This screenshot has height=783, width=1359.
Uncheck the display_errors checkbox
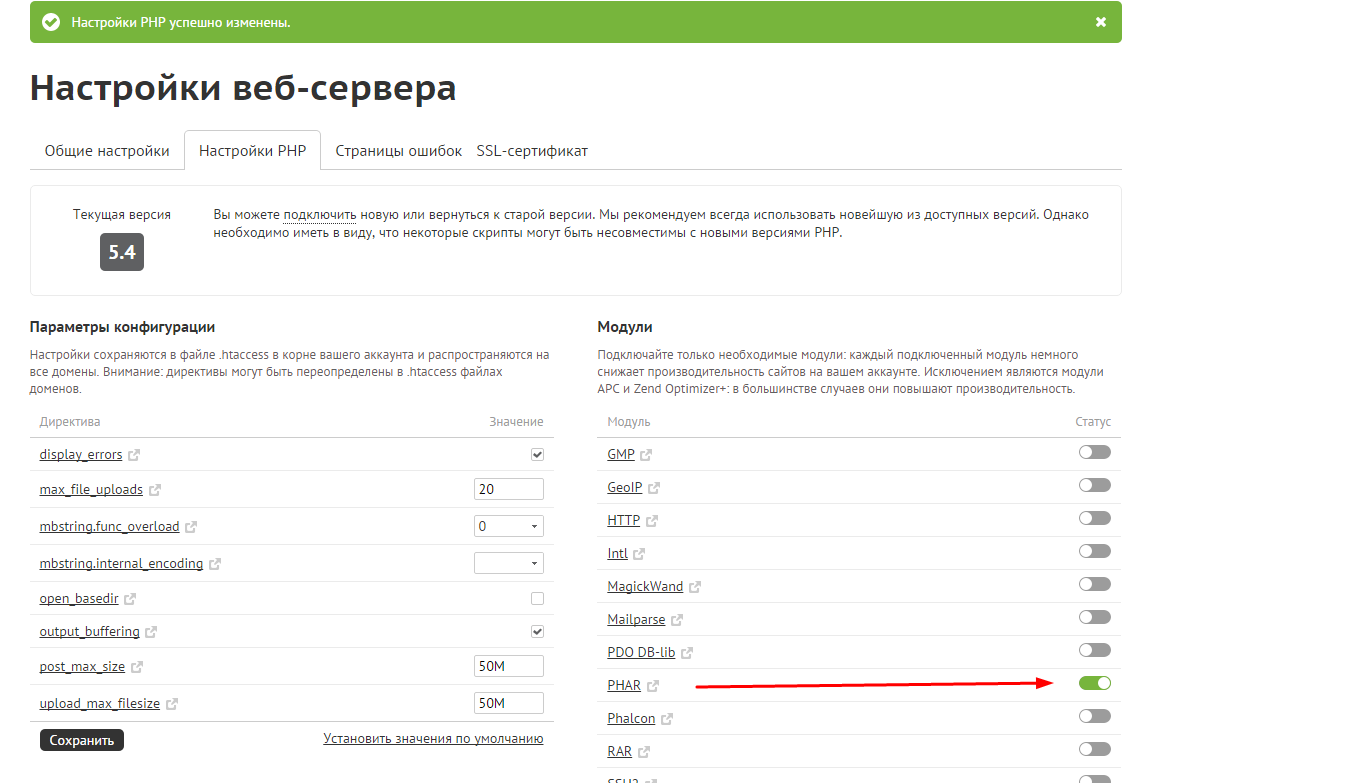(537, 454)
